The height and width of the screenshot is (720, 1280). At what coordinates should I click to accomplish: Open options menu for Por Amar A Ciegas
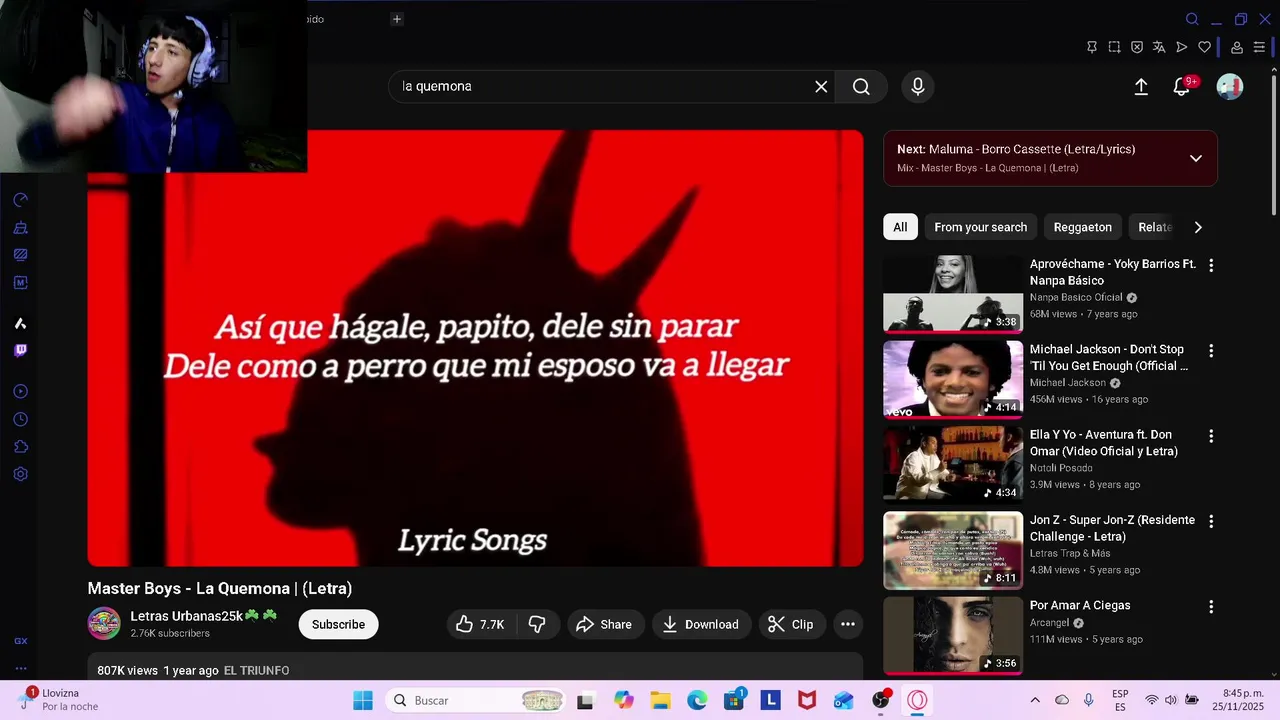point(1211,607)
